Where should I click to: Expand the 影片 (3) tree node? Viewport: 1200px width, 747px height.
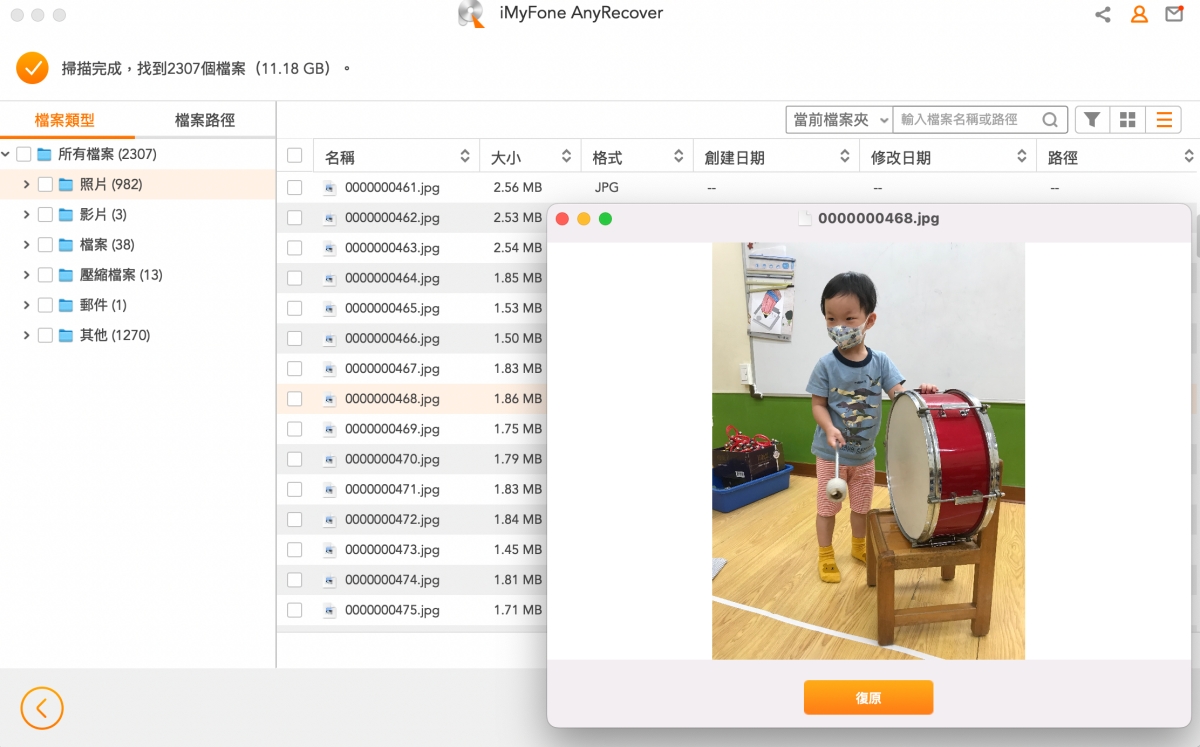[x=26, y=215]
